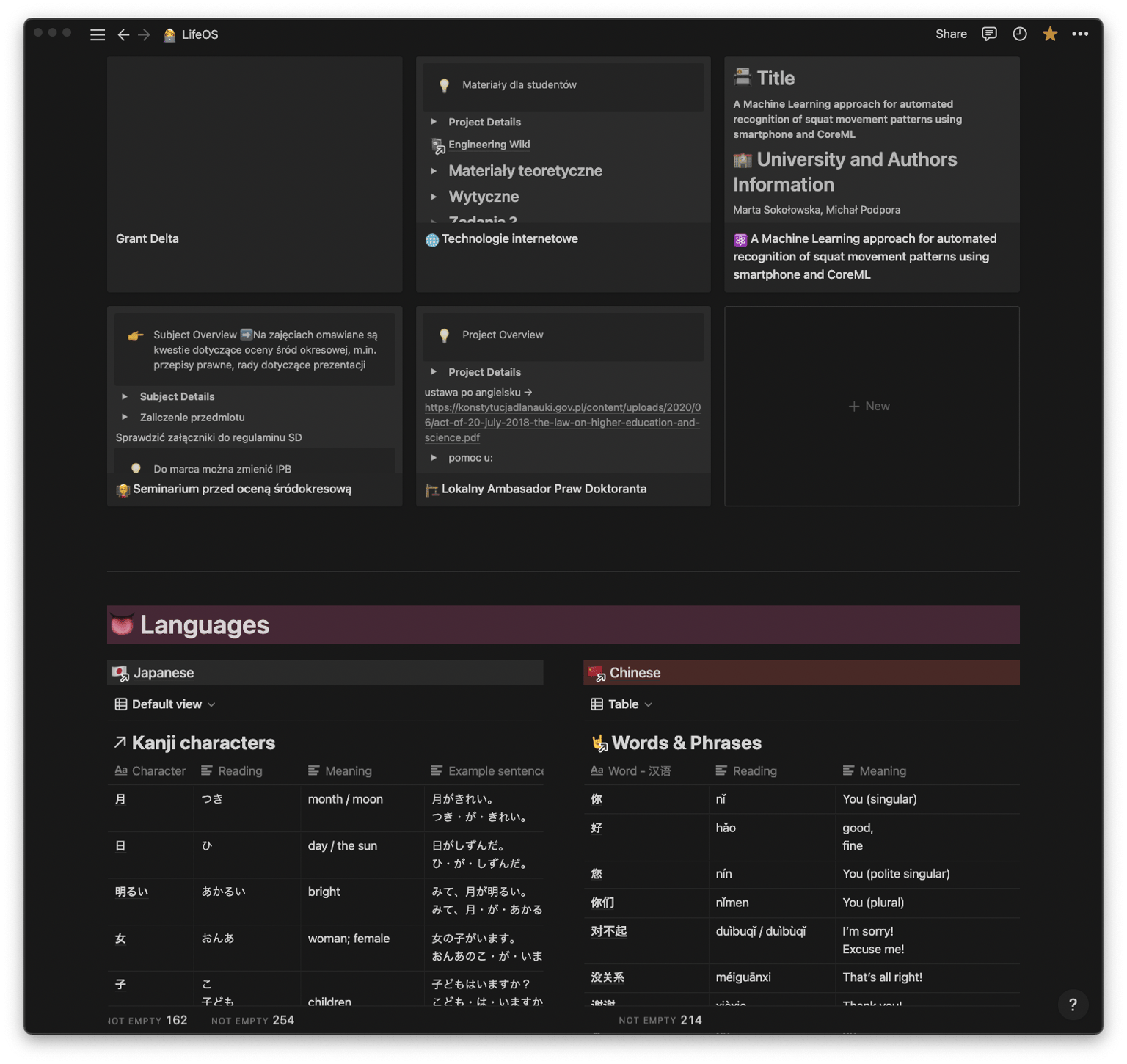Open the konstytucjadlanauki.gov.pl PDF link
The height and width of the screenshot is (1064, 1127).
click(563, 423)
